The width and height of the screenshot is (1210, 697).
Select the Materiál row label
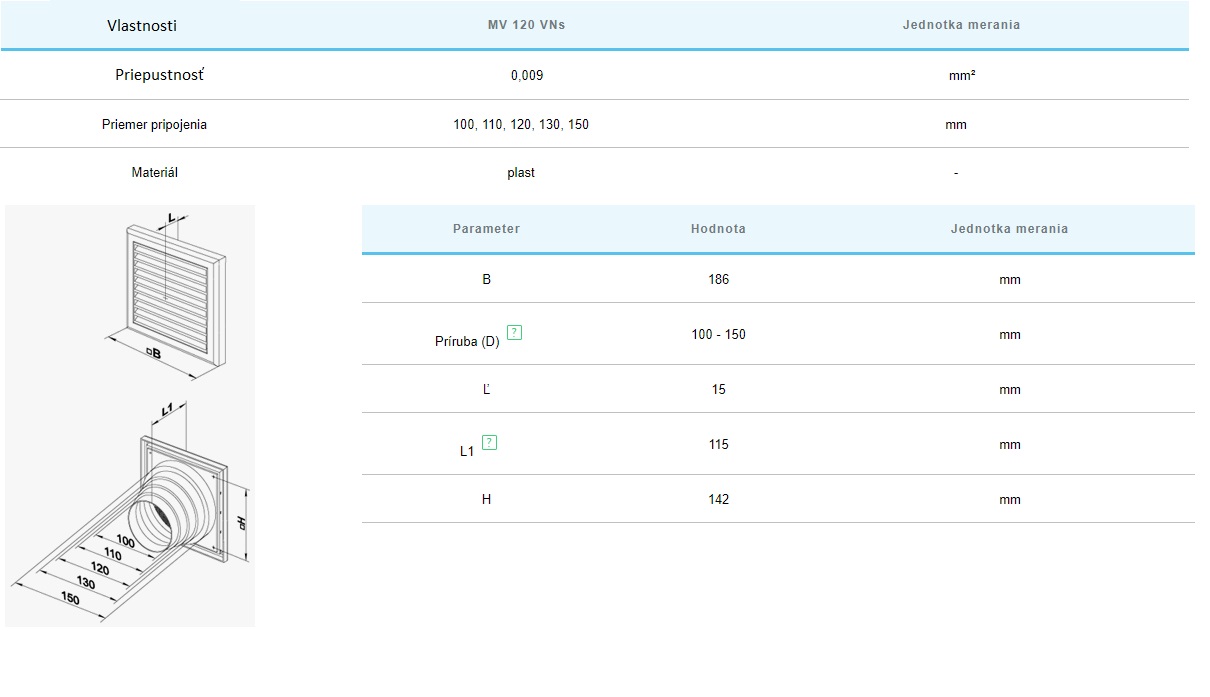[155, 173]
